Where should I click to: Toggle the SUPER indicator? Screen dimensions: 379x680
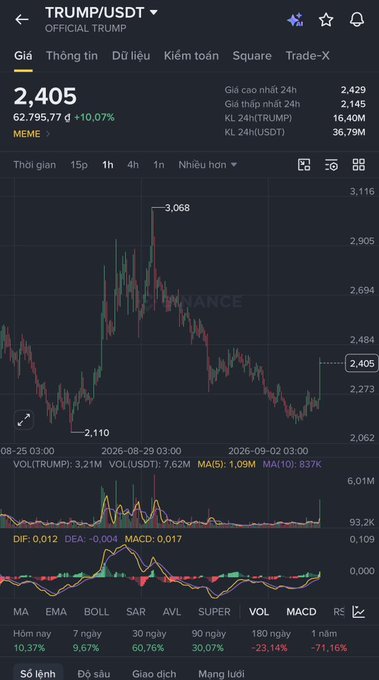pos(214,612)
